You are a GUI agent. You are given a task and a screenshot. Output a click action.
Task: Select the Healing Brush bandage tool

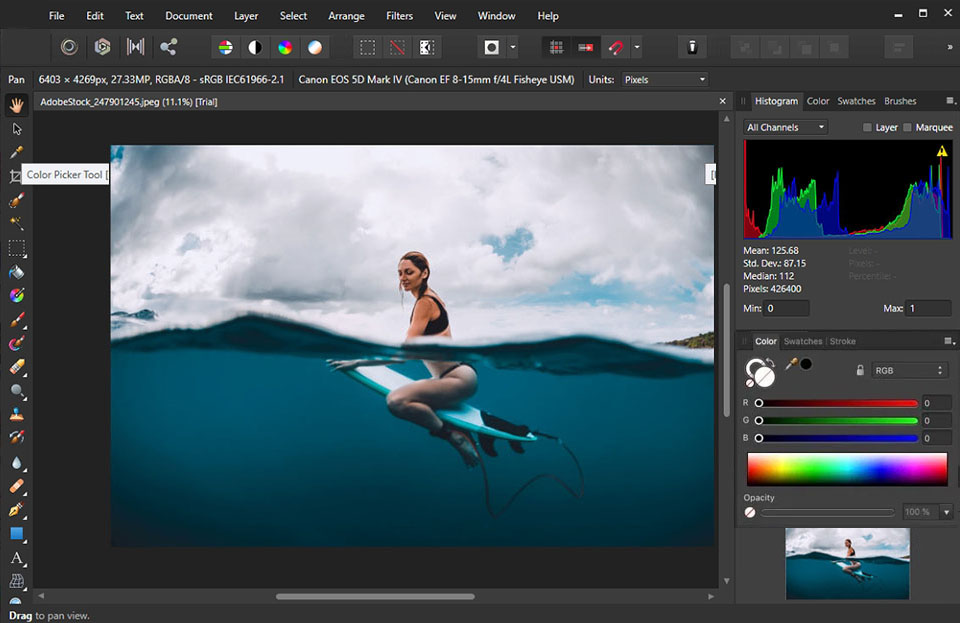[x=17, y=487]
